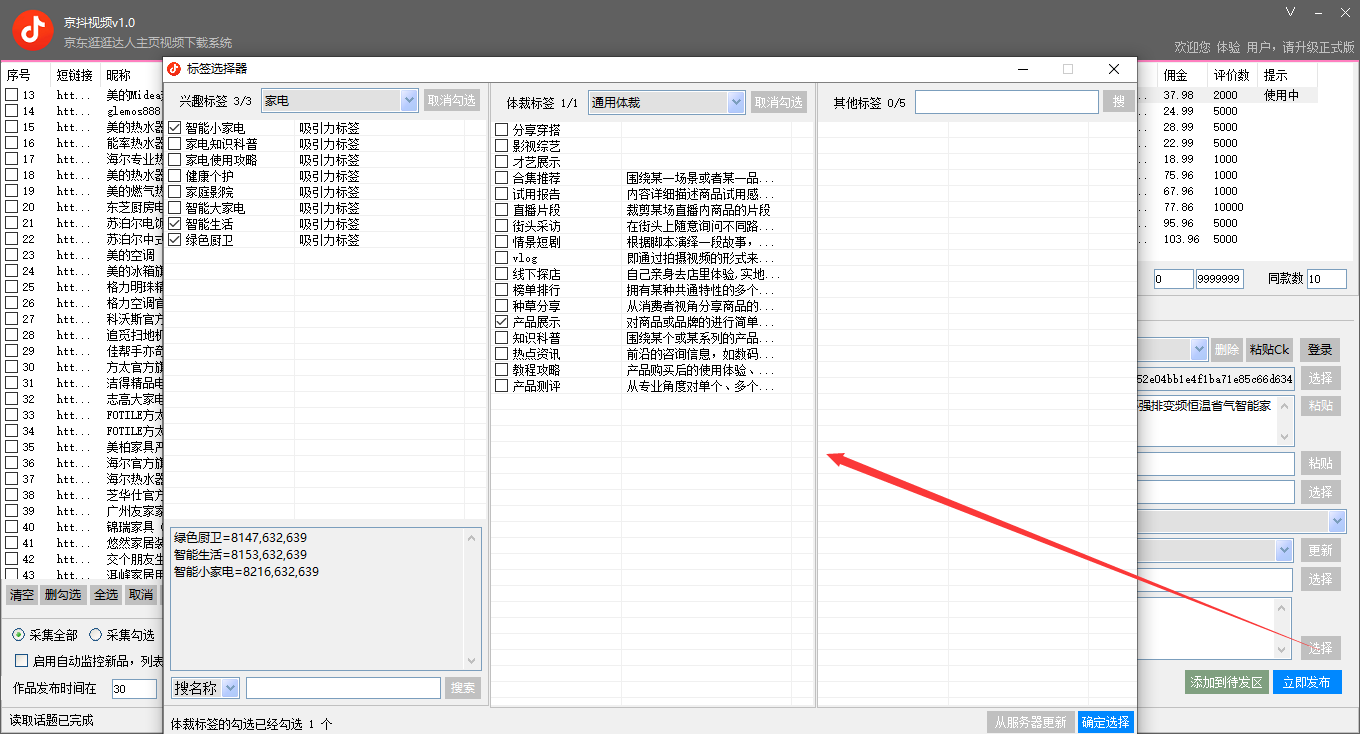Check the 智能小家电 interest tag
This screenshot has height=734, width=1360.
175,128
